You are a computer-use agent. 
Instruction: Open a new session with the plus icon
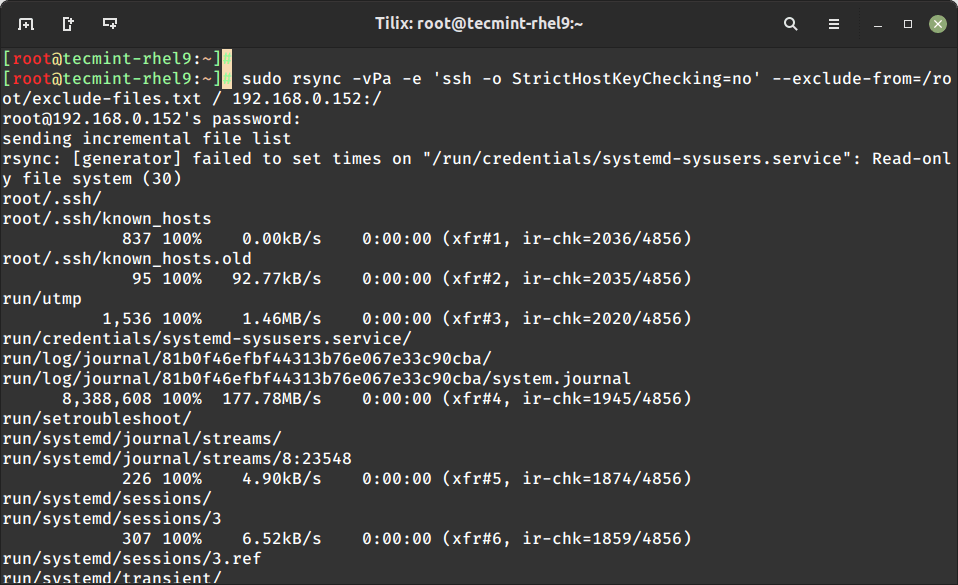pos(26,23)
